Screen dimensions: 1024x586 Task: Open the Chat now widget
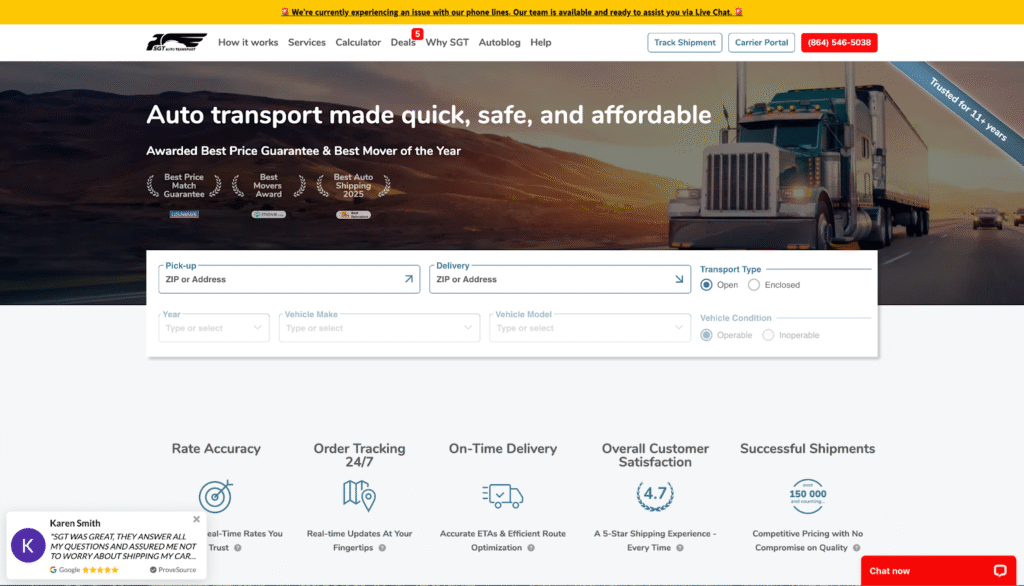938,570
